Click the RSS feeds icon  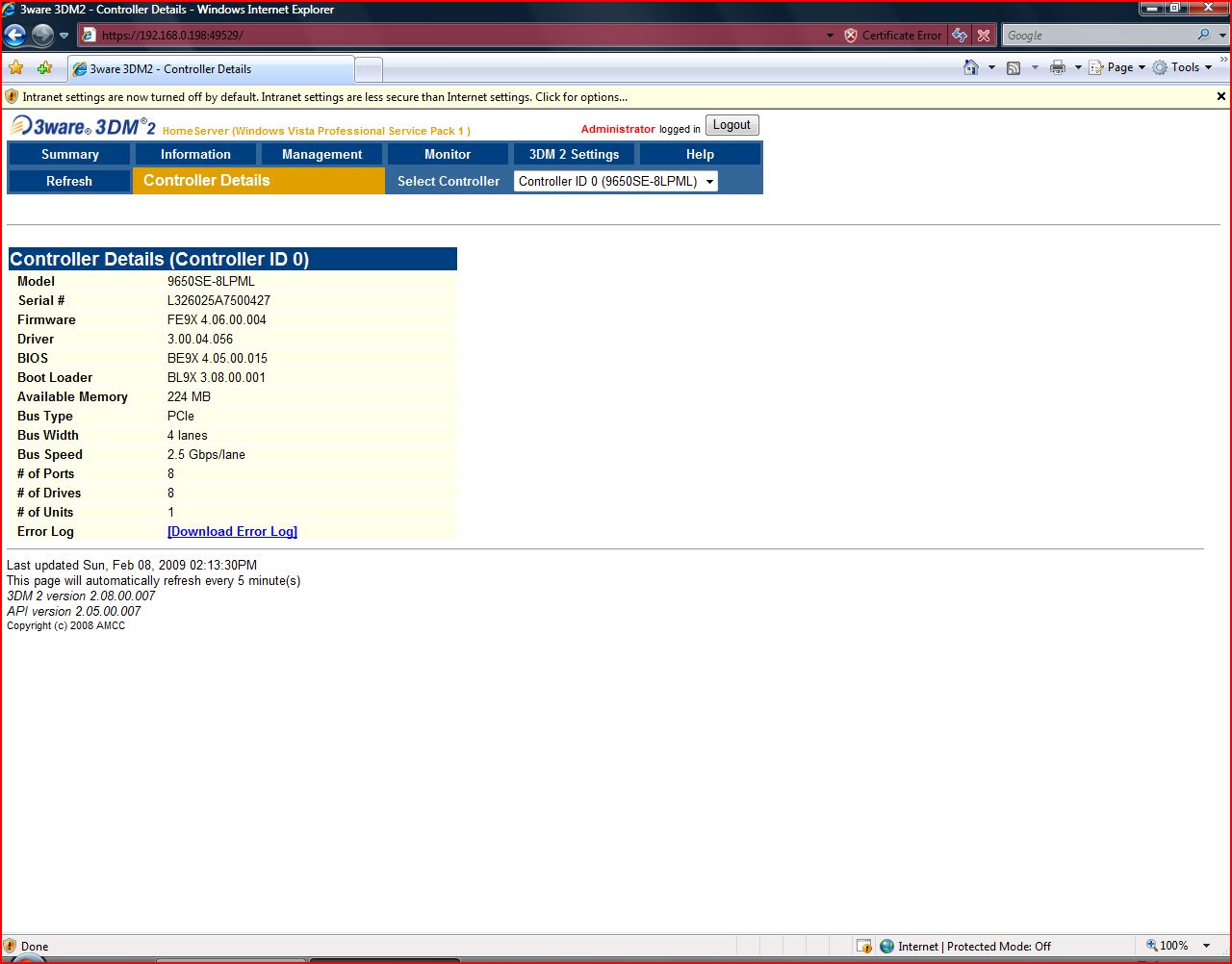click(1014, 67)
